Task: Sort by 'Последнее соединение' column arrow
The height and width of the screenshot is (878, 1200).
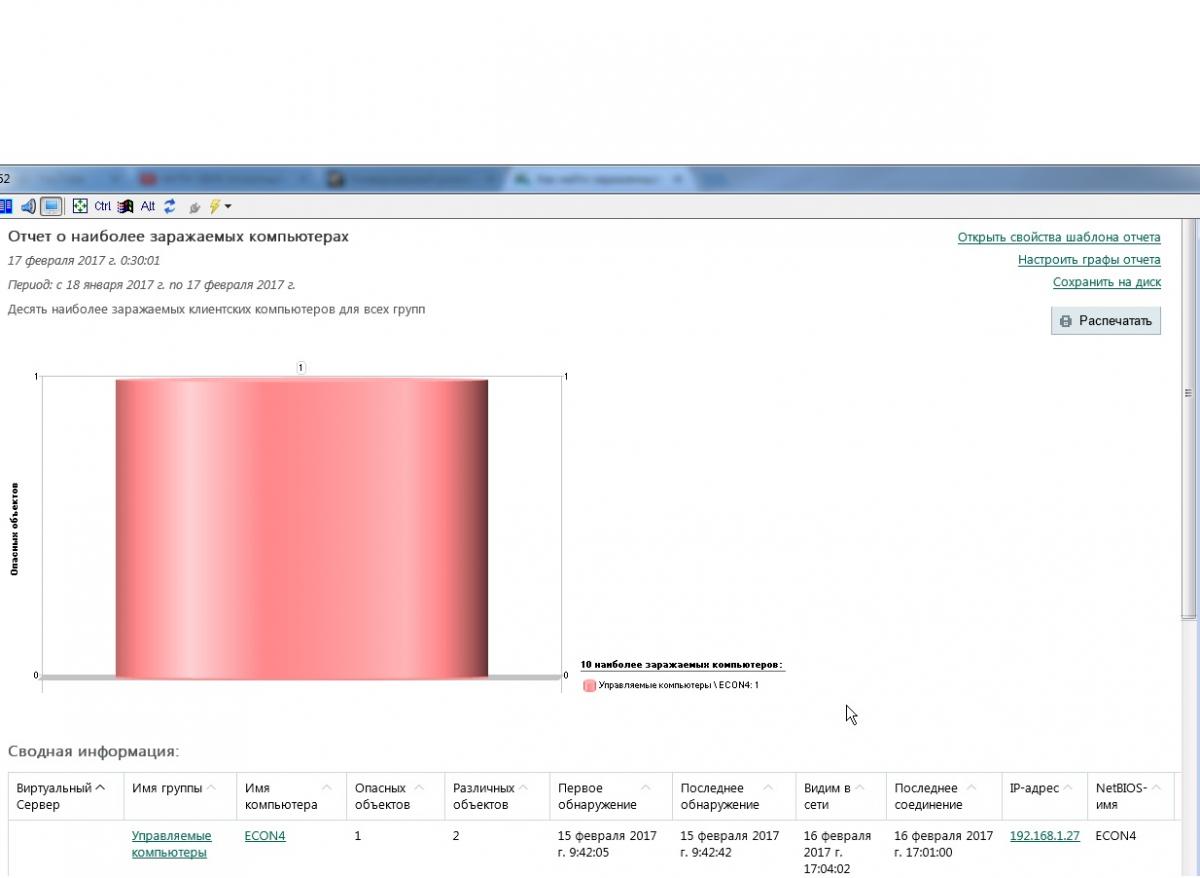Action: 973,788
